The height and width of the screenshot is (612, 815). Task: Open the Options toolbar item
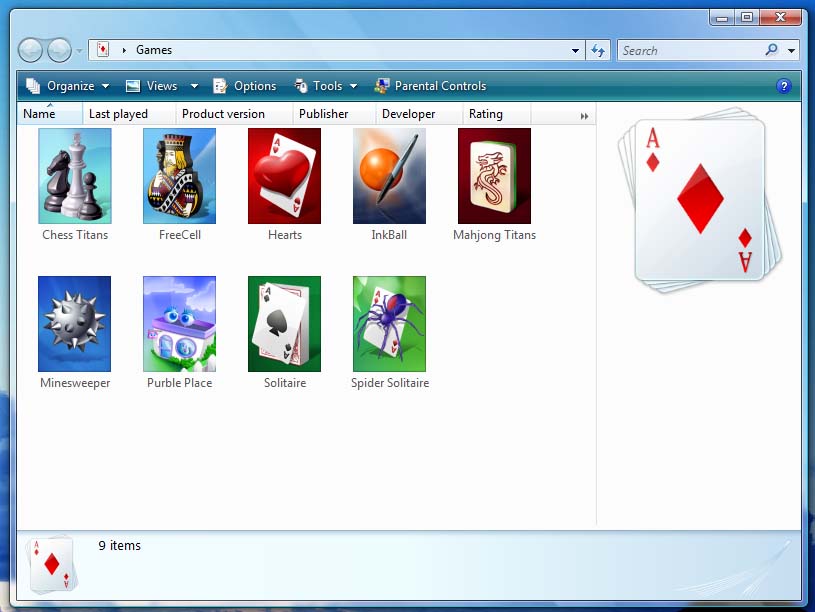click(245, 86)
